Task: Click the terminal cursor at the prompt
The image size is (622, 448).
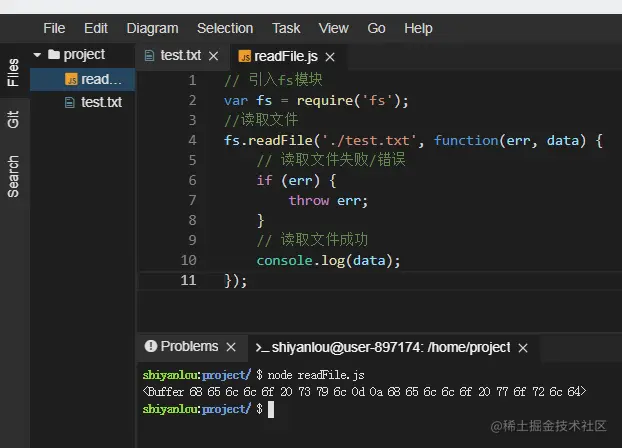Action: (x=271, y=410)
